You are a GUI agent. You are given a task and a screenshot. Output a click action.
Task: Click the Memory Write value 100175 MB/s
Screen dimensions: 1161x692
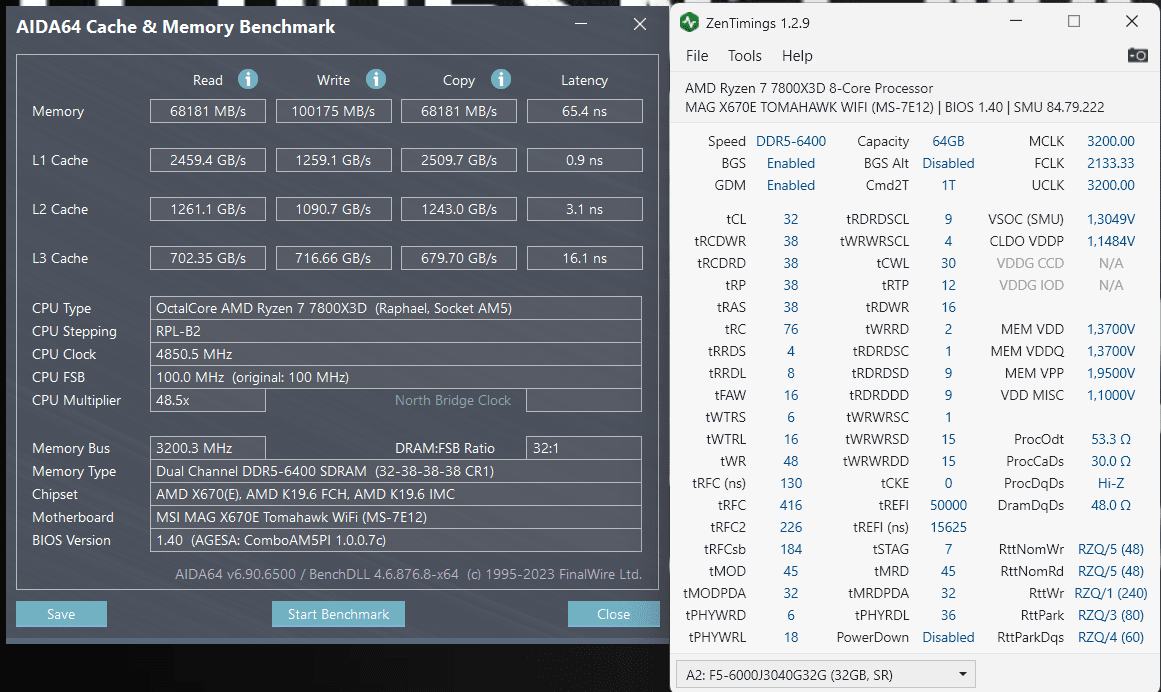[x=334, y=111]
